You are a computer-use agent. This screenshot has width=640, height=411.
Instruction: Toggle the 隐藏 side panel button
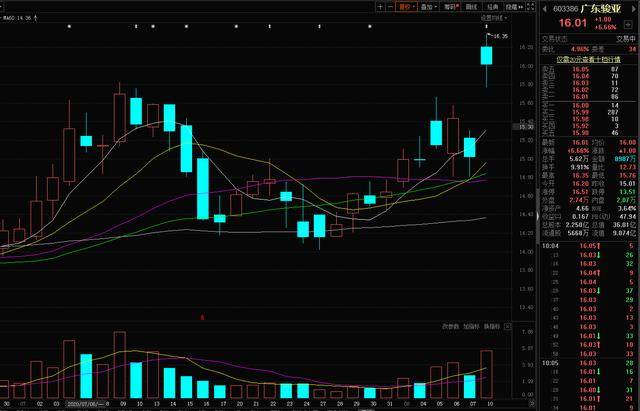tap(514, 7)
